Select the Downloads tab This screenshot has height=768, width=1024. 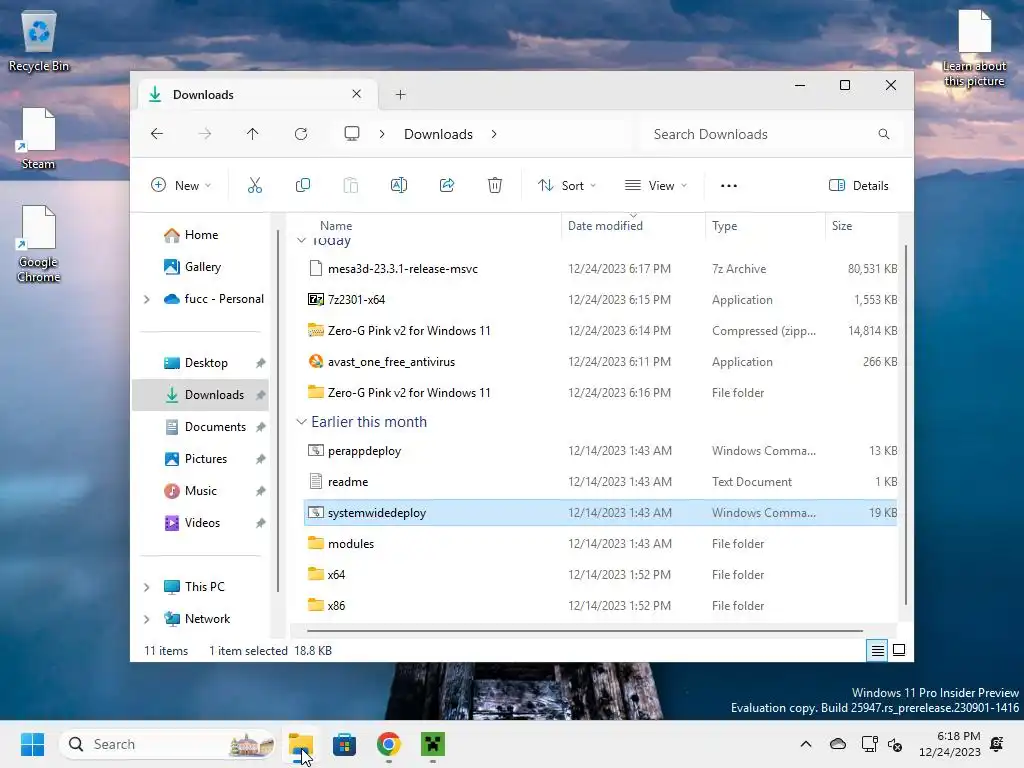257,95
